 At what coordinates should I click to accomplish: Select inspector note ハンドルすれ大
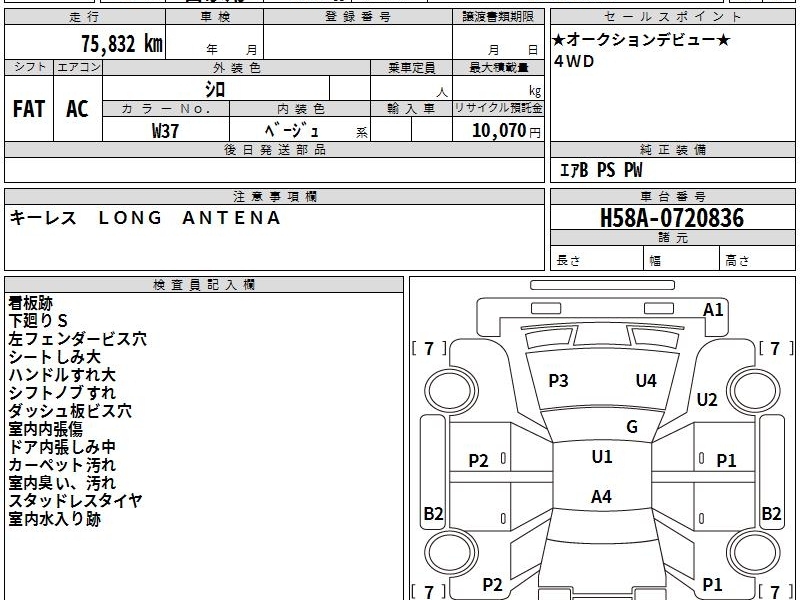[x=62, y=375]
